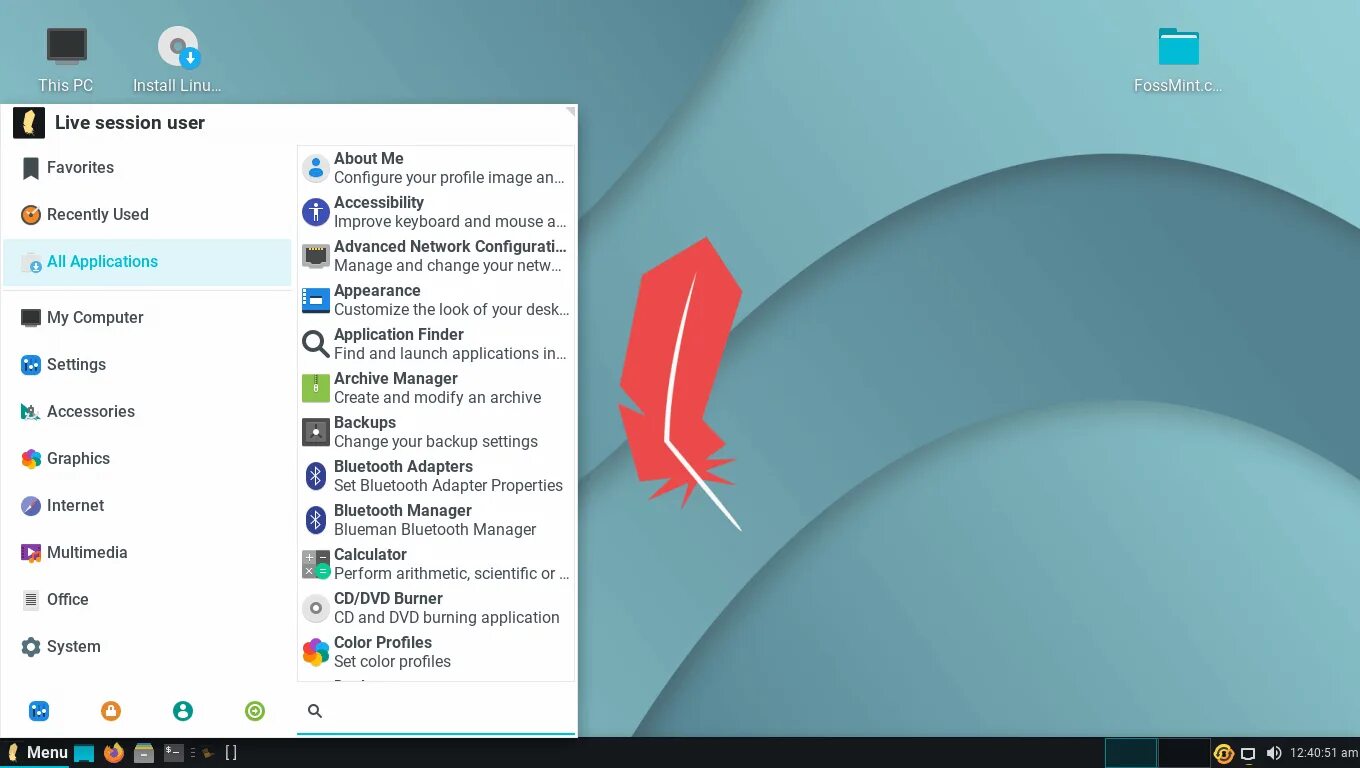Click the orange lock screen icon
Image resolution: width=1360 pixels, height=768 pixels.
111,711
